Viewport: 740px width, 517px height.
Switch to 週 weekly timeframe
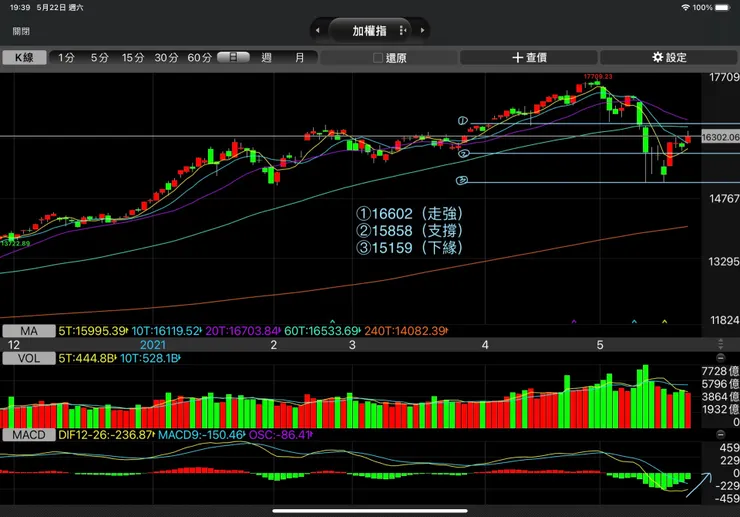tap(267, 58)
